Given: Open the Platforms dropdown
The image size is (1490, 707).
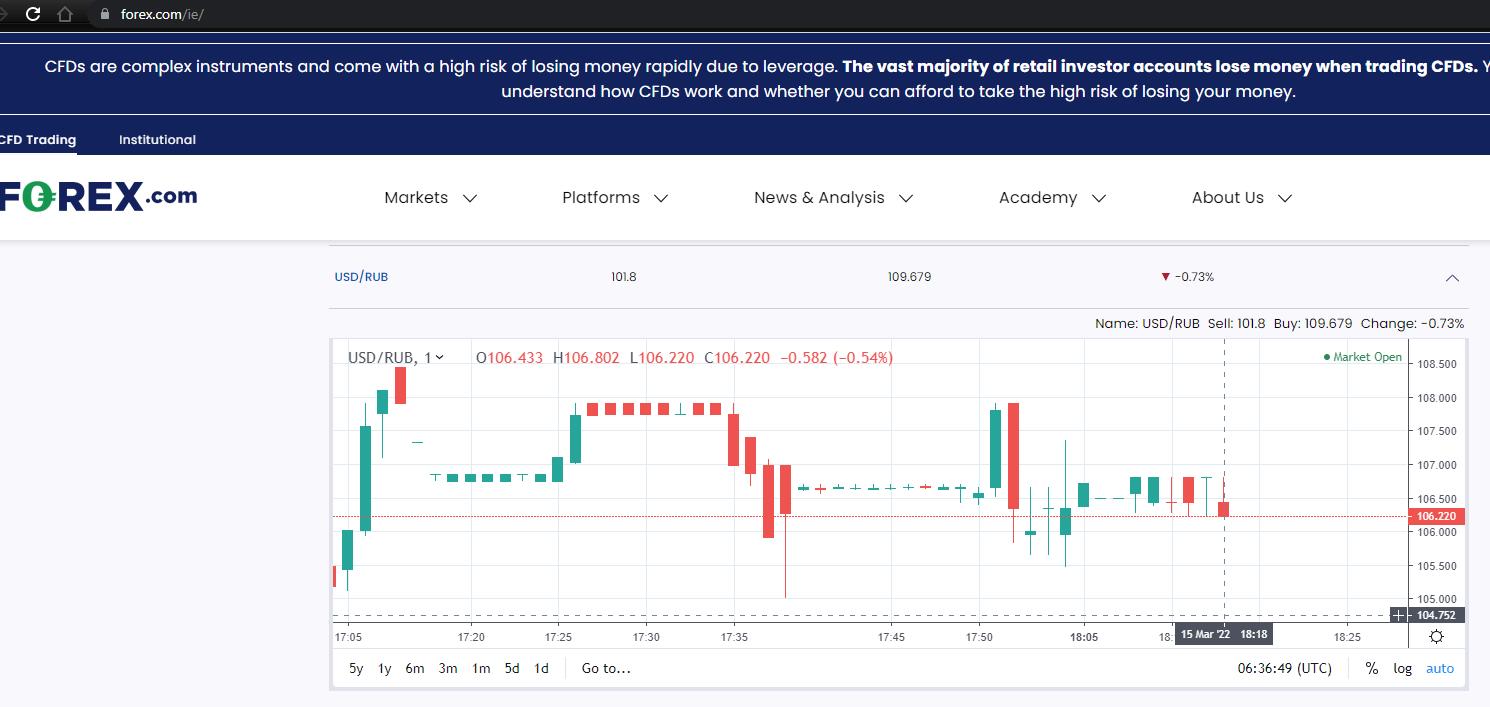Looking at the screenshot, I should pyautogui.click(x=615, y=198).
